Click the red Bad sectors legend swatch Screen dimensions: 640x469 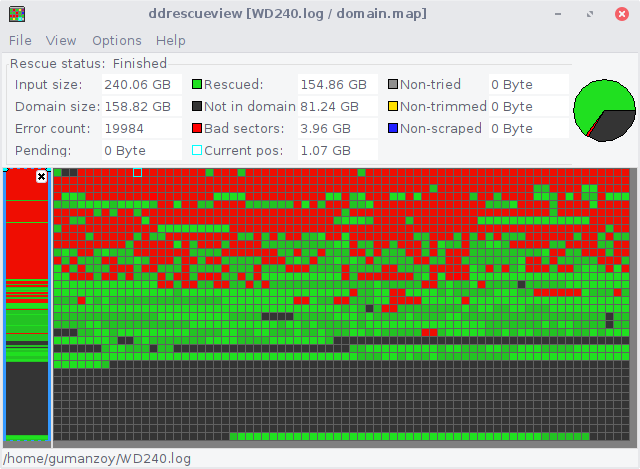(197, 128)
